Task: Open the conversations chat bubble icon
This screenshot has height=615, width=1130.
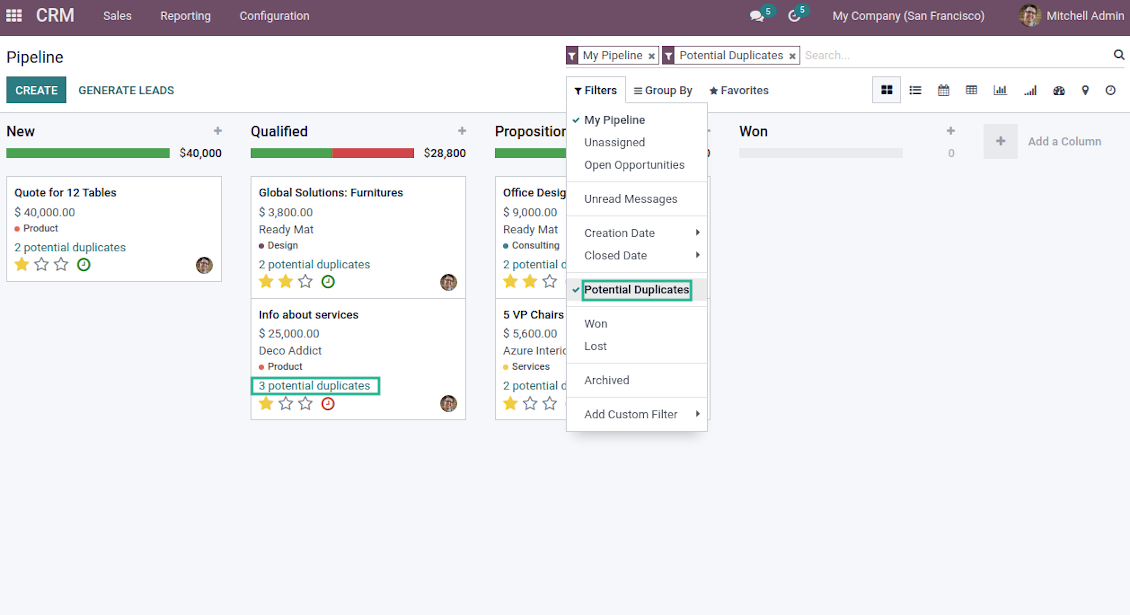Action: click(757, 16)
